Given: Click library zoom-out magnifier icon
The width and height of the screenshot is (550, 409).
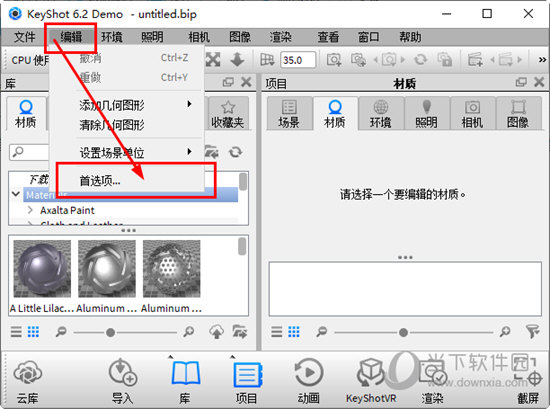Looking at the screenshot, I should pyautogui.click(x=61, y=331).
